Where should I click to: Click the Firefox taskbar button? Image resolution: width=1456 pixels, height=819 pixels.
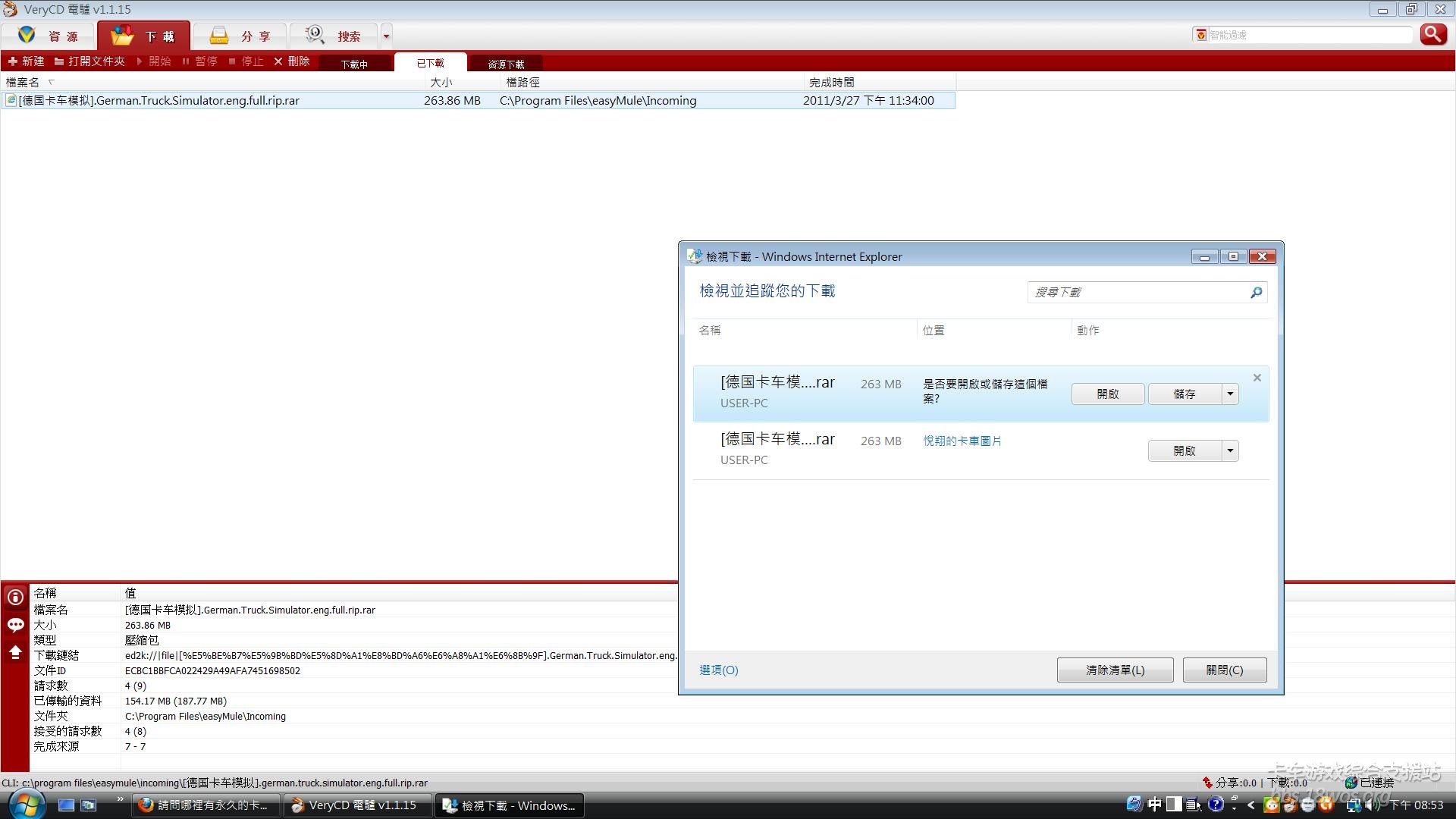pyautogui.click(x=206, y=805)
